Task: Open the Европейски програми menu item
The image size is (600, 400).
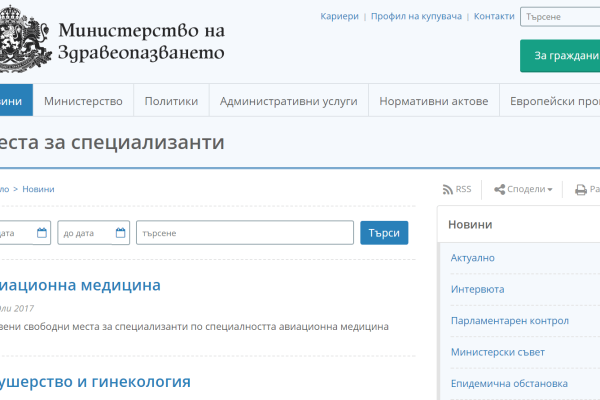Action: pos(550,101)
